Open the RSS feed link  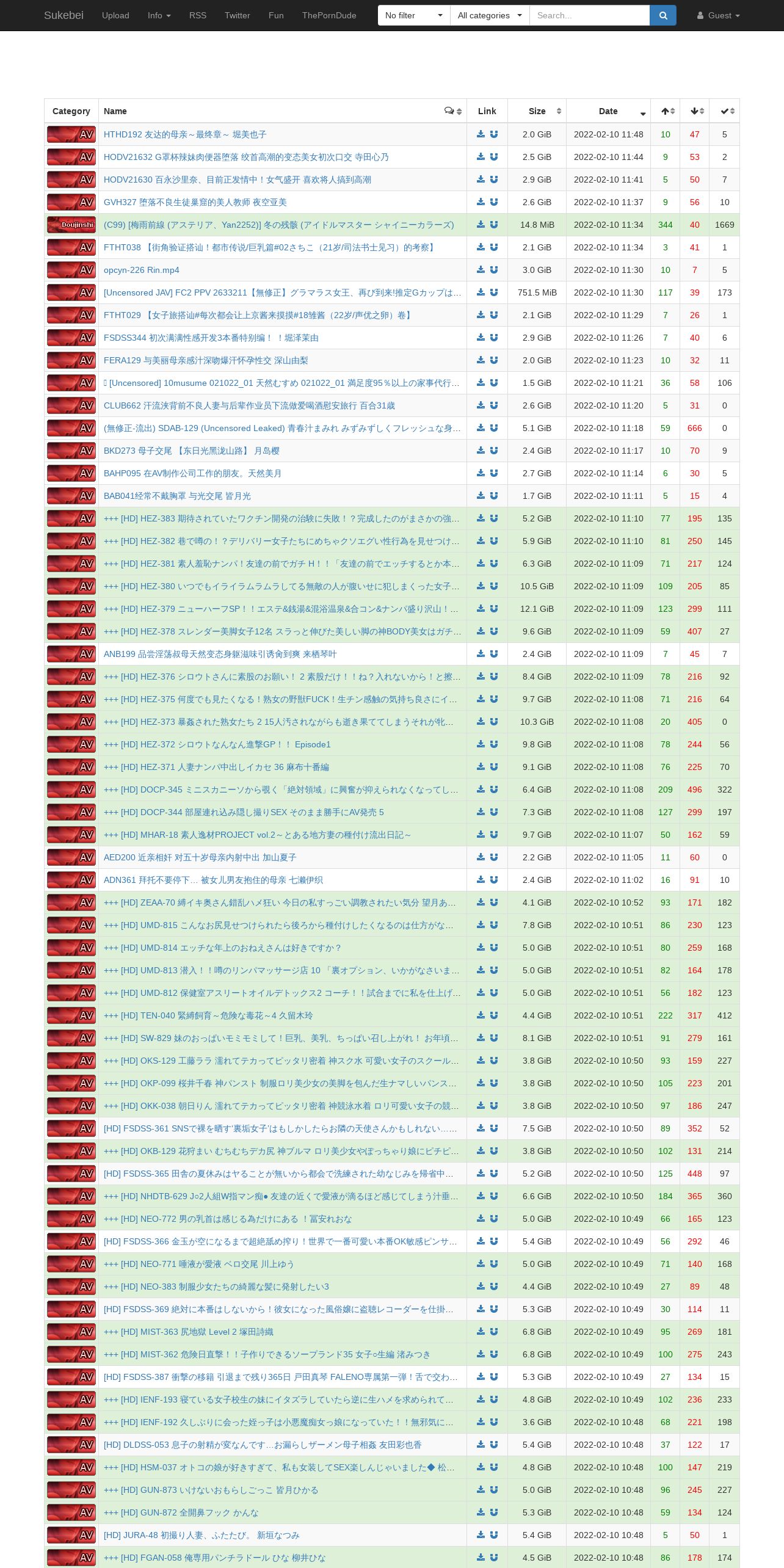point(198,15)
